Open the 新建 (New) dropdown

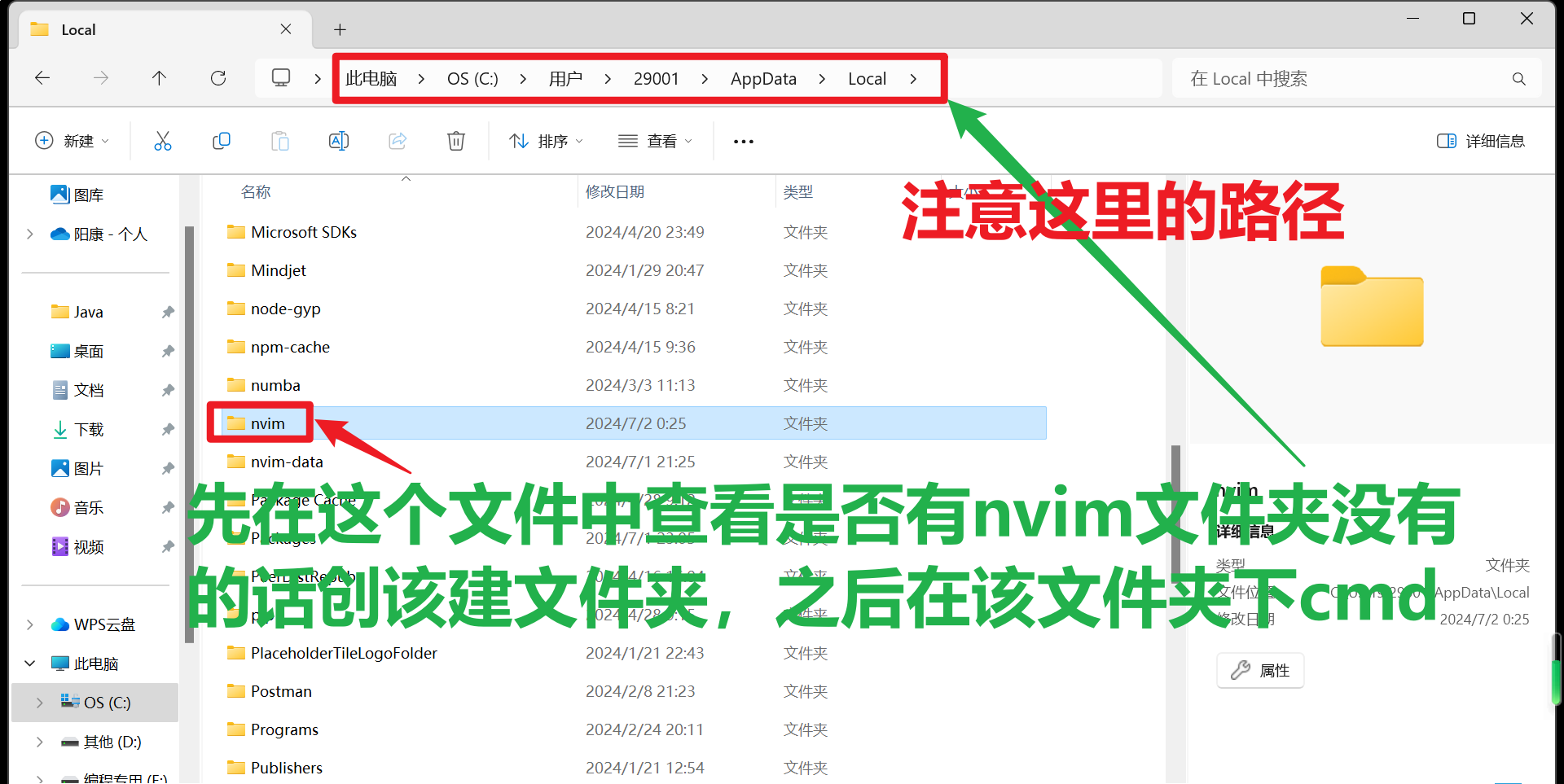[72, 140]
